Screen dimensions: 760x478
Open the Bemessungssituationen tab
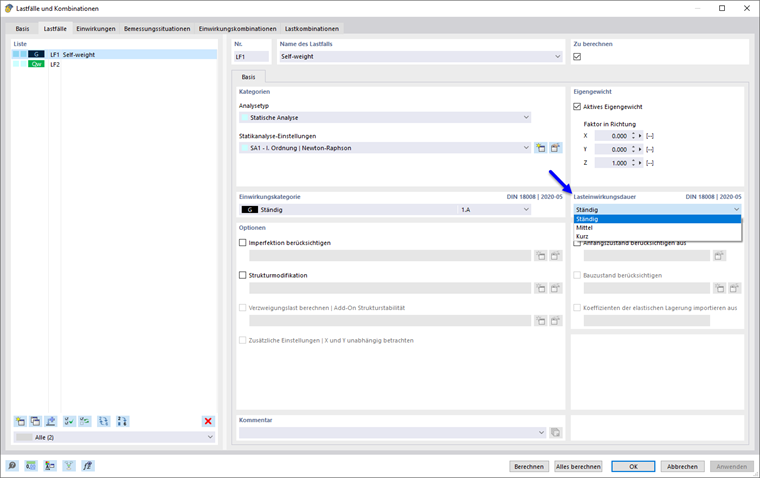(157, 29)
